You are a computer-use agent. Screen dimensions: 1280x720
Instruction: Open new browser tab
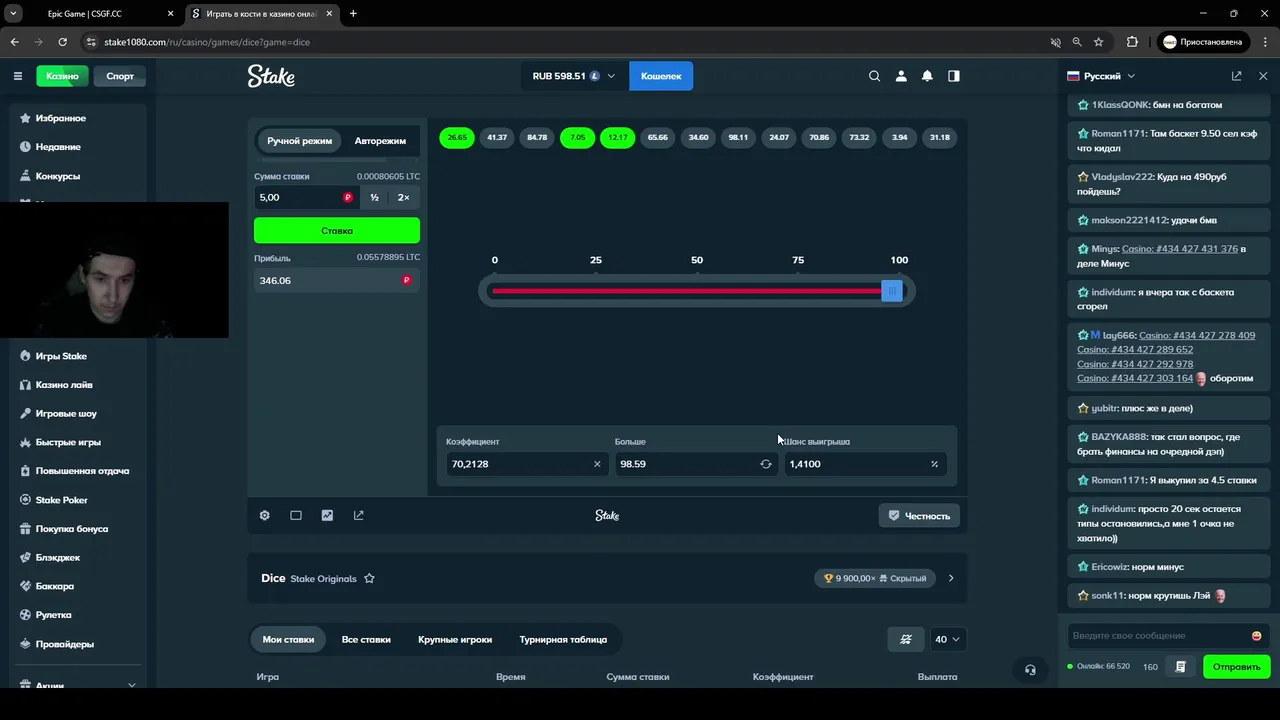point(353,14)
